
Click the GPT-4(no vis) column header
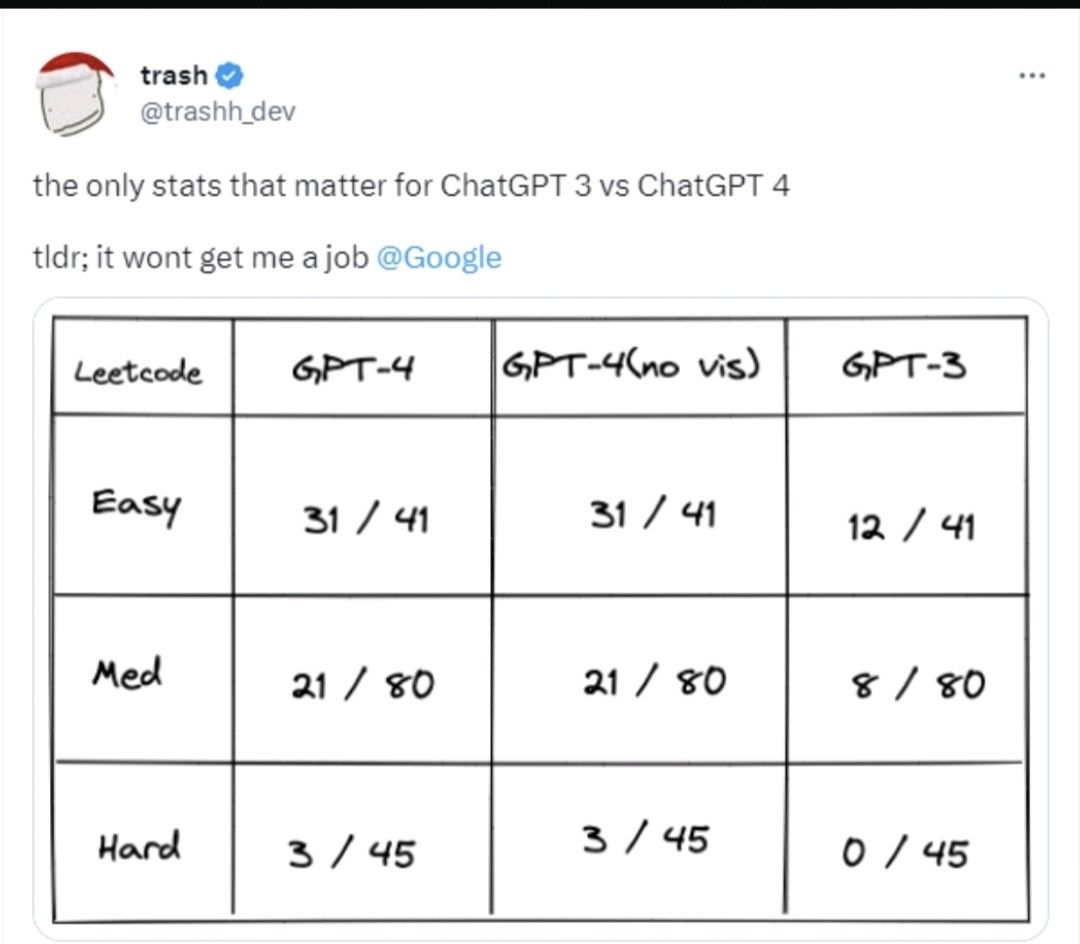click(x=631, y=366)
